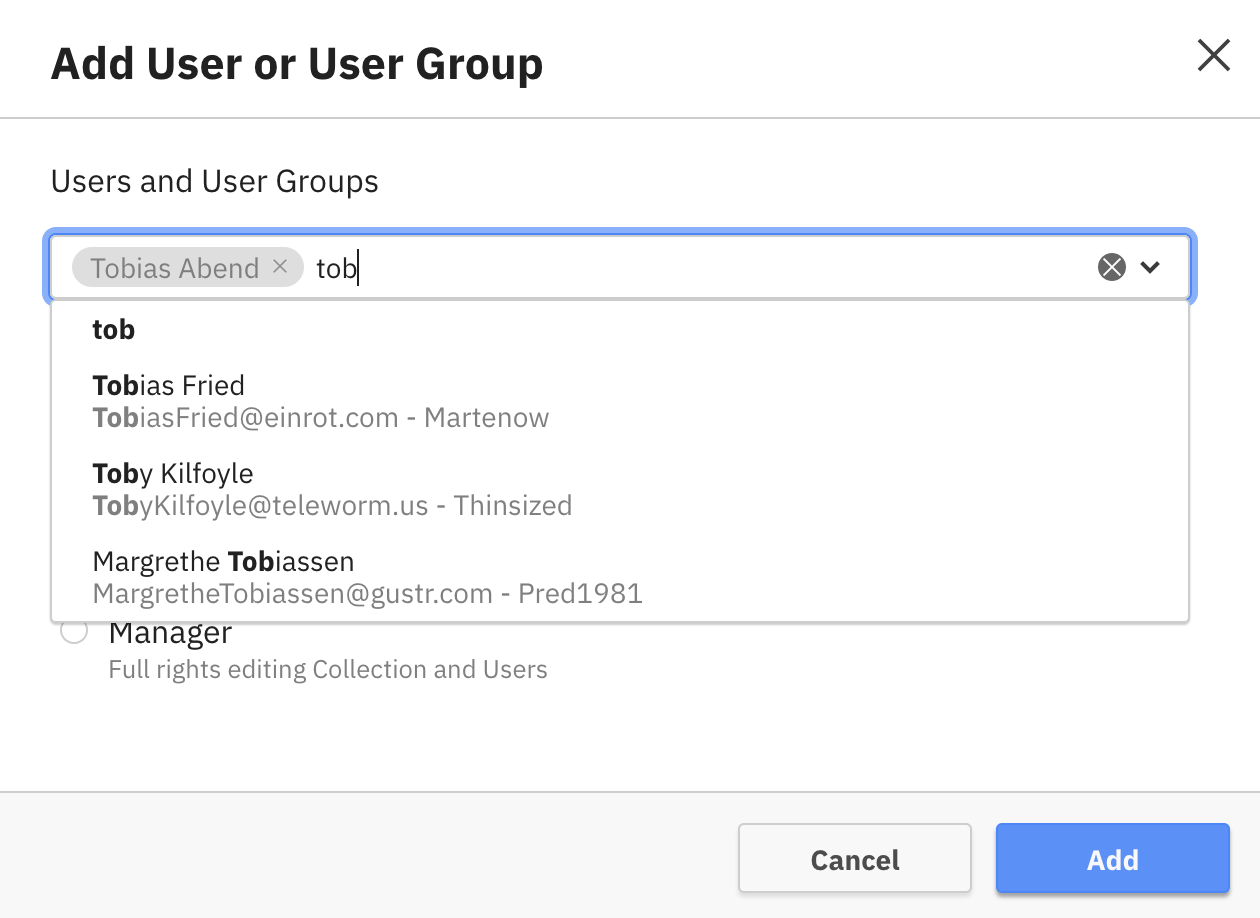Click the blue Add button
The image size is (1260, 918).
point(1112,859)
